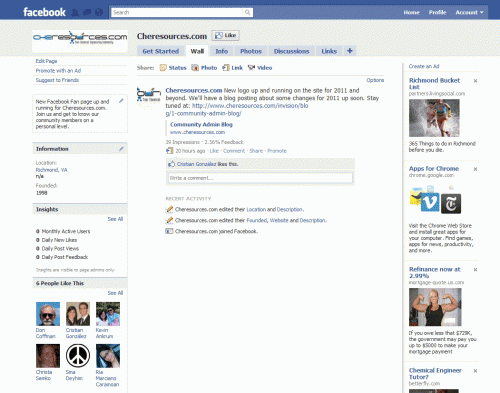Viewport: 500px width, 393px height.
Task: Dismiss the Richmond Bucket List ad
Action: (x=475, y=81)
